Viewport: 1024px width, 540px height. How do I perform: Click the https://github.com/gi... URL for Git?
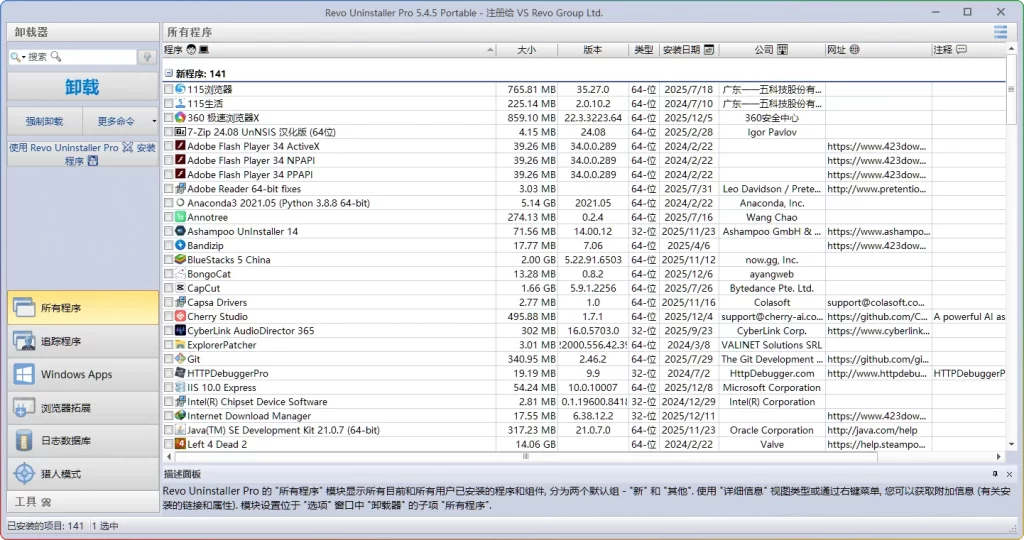(x=878, y=359)
